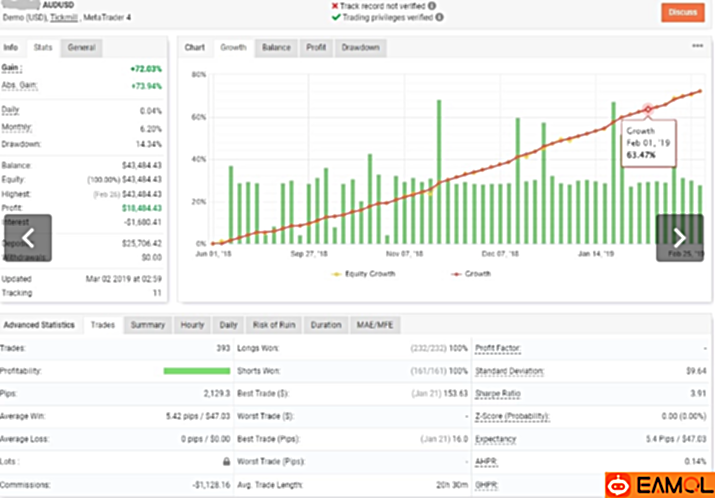Click the Daily label

click(x=10, y=110)
